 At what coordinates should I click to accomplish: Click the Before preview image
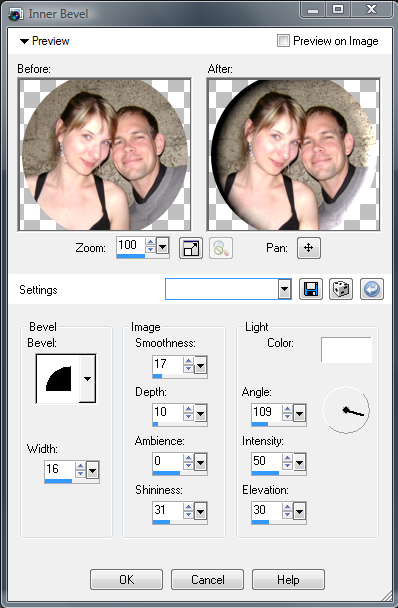[104, 155]
